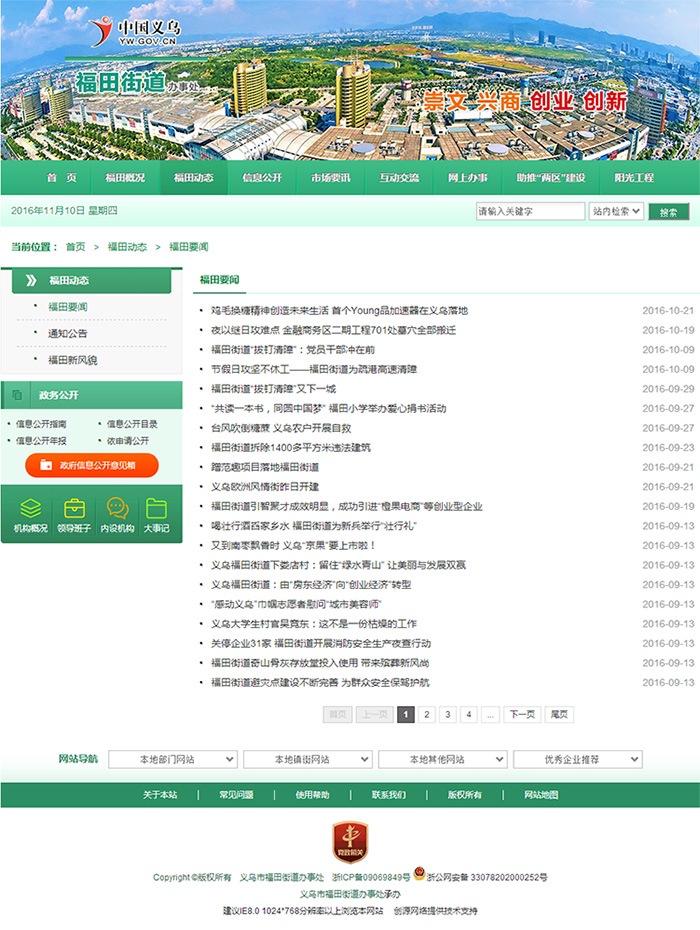Click the 党政机关 red shield badge
The width and height of the screenshot is (700, 930).
coord(349,842)
